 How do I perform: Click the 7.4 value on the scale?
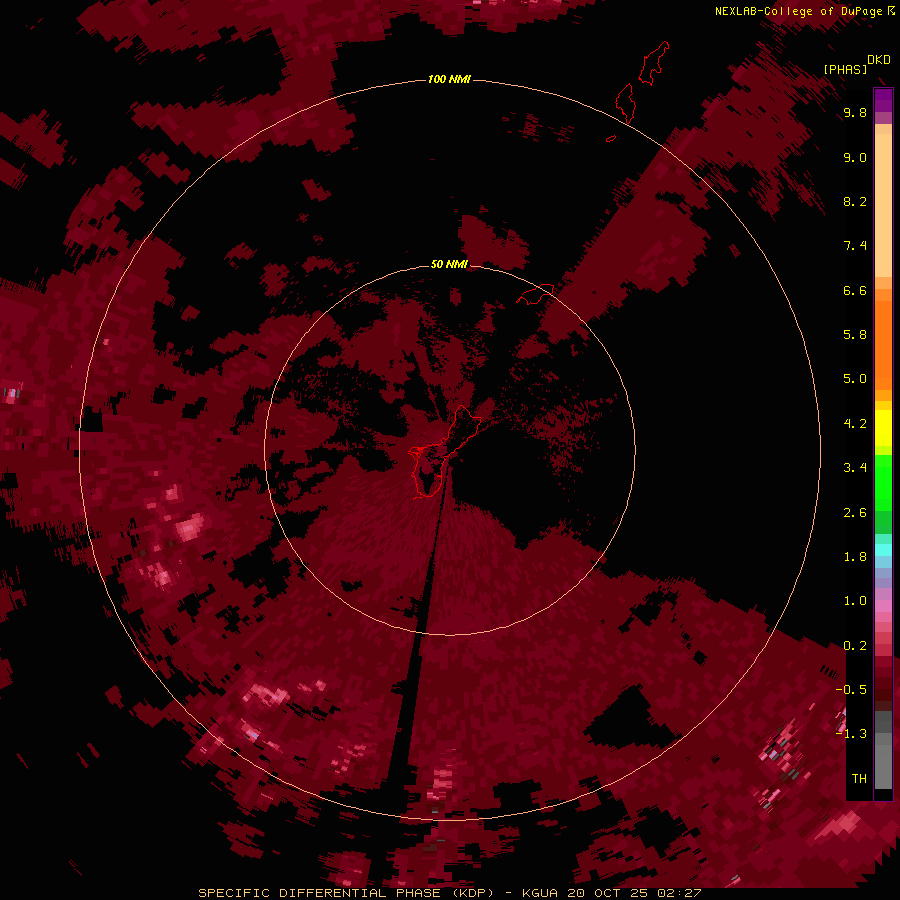click(x=855, y=246)
